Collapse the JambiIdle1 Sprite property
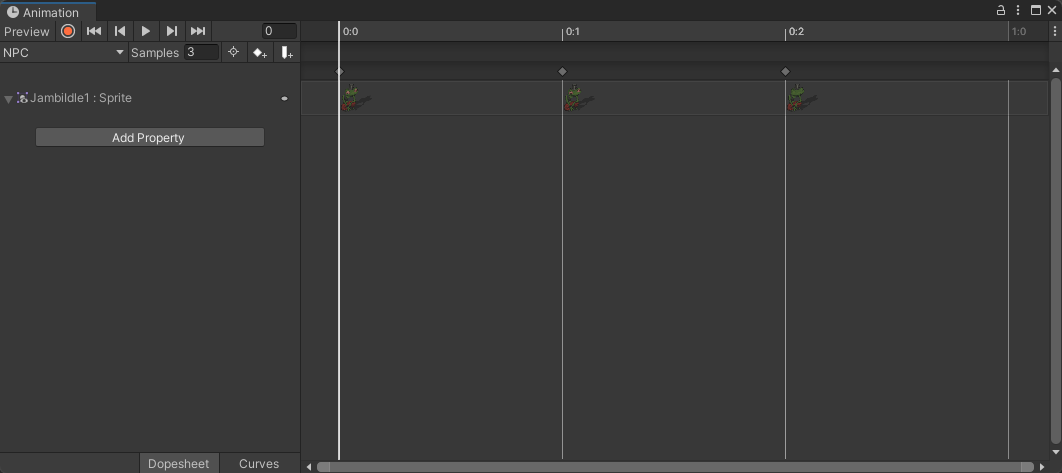The image size is (1062, 473). (x=8, y=99)
